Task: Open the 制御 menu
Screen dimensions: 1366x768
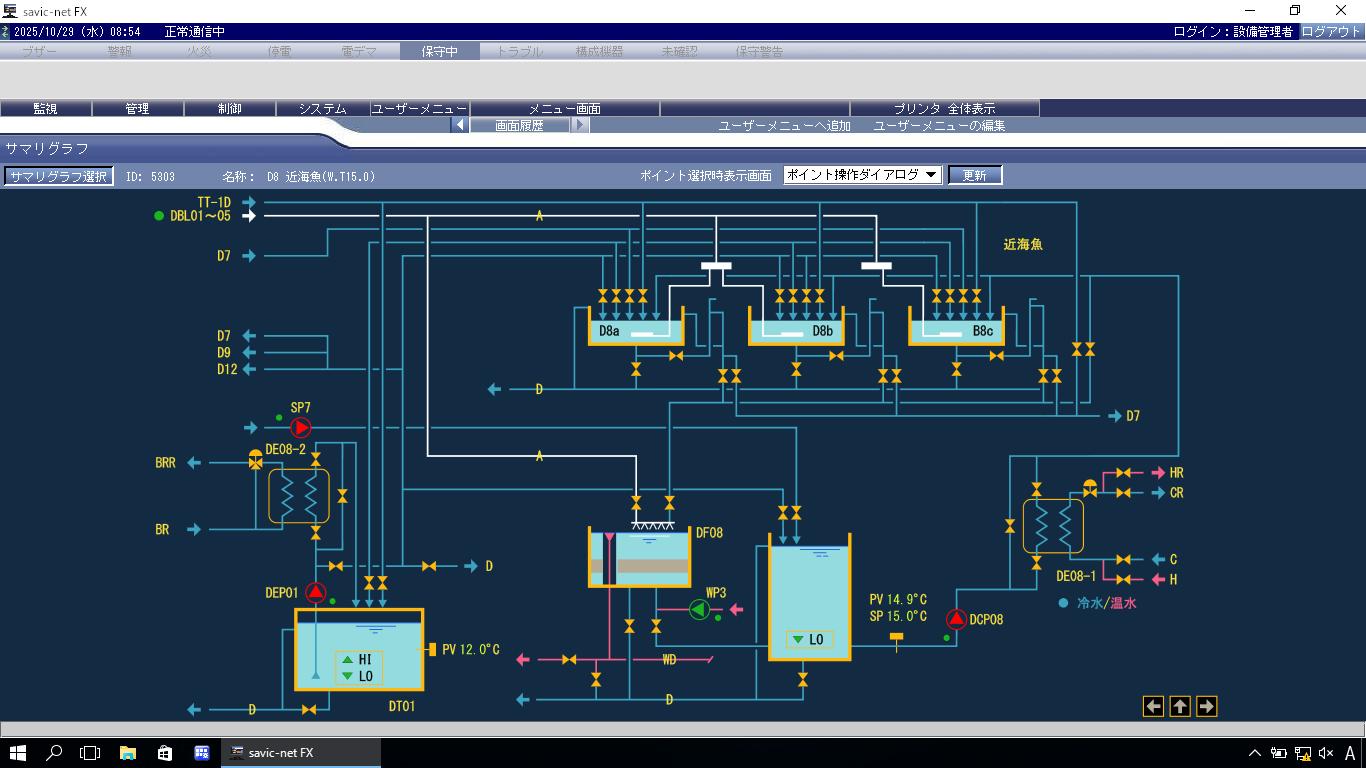Action: (x=229, y=108)
